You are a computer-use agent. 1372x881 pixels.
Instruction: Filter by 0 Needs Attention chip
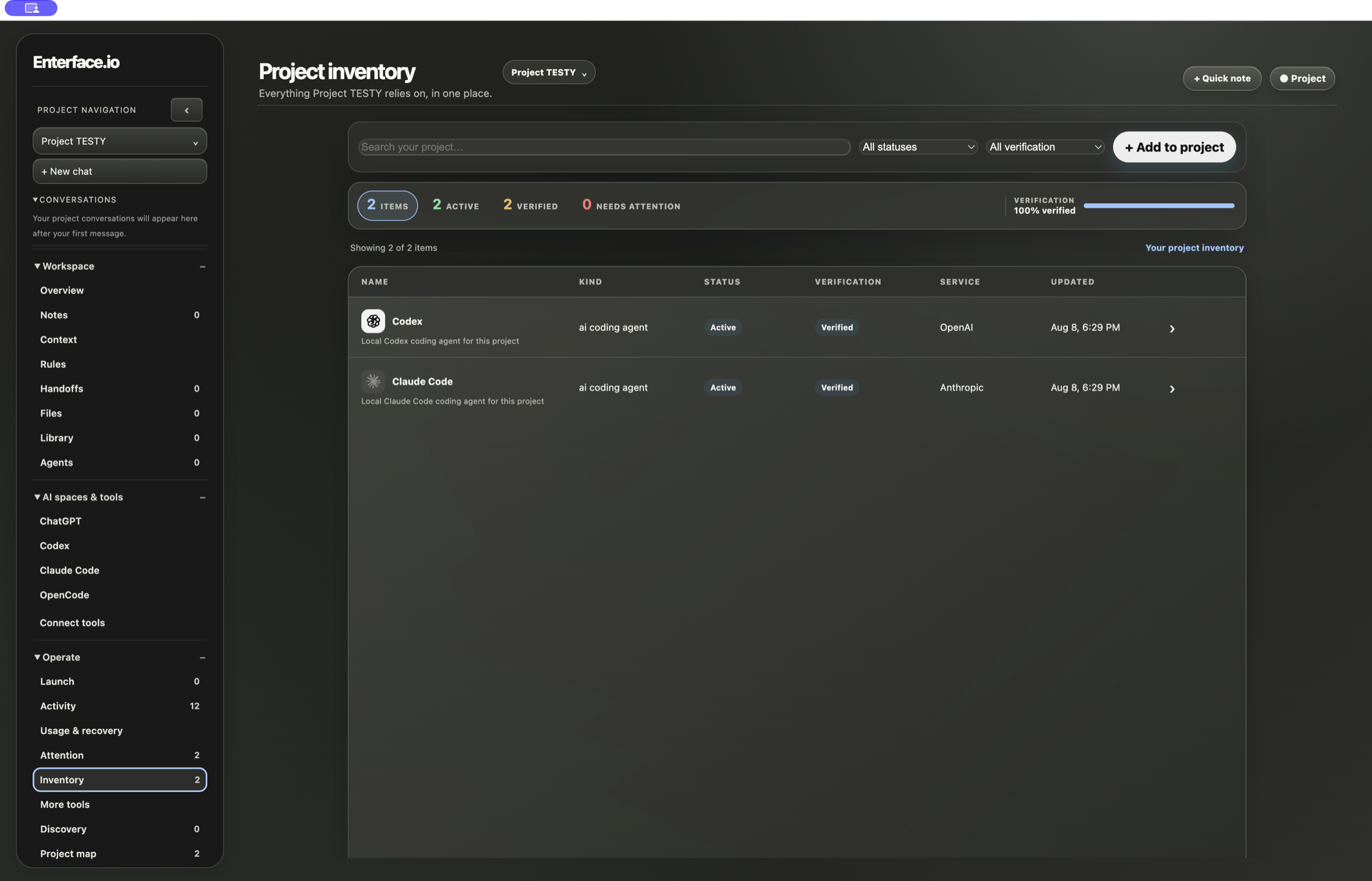631,205
